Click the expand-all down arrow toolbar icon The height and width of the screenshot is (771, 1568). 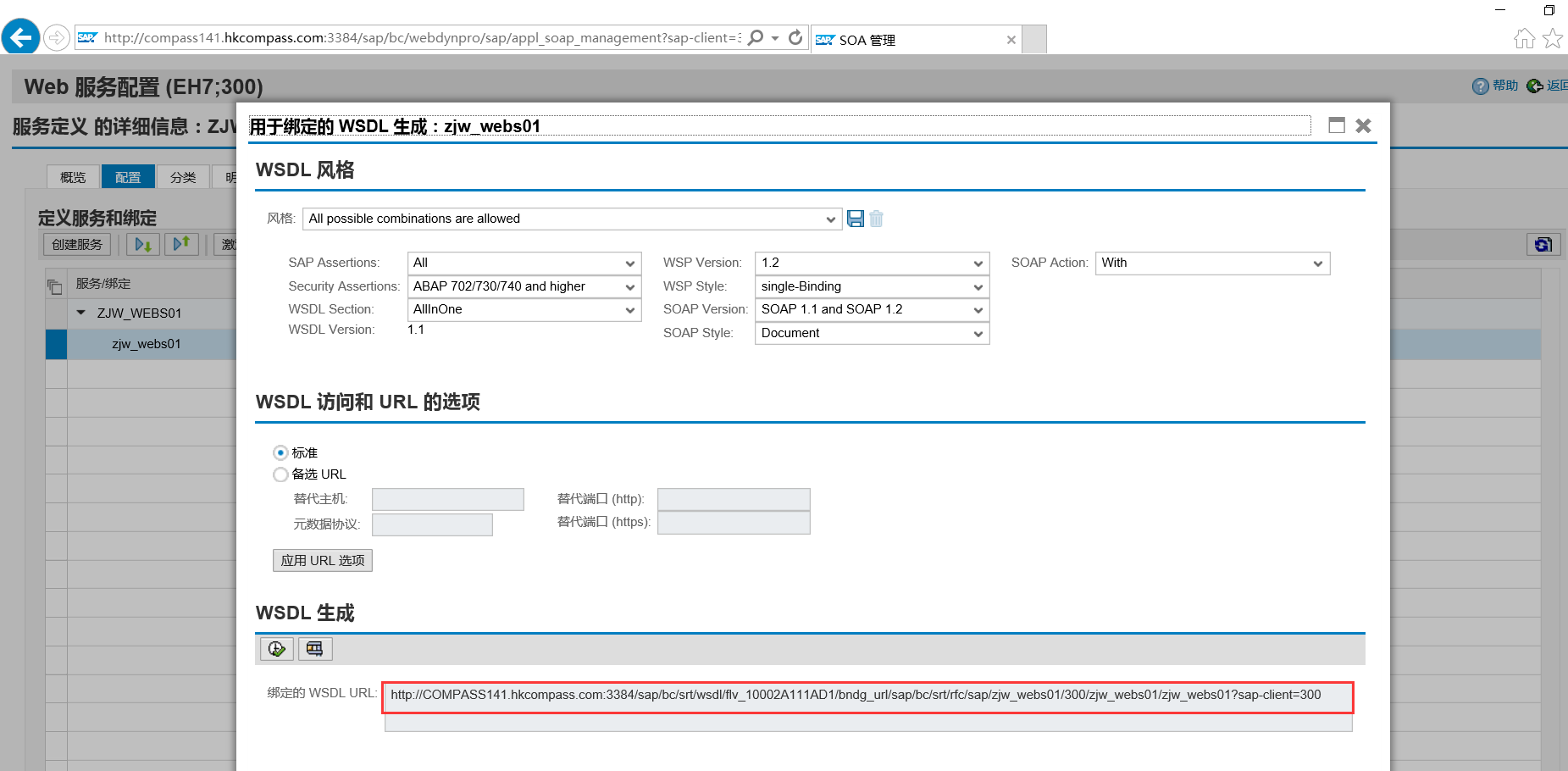(x=143, y=245)
